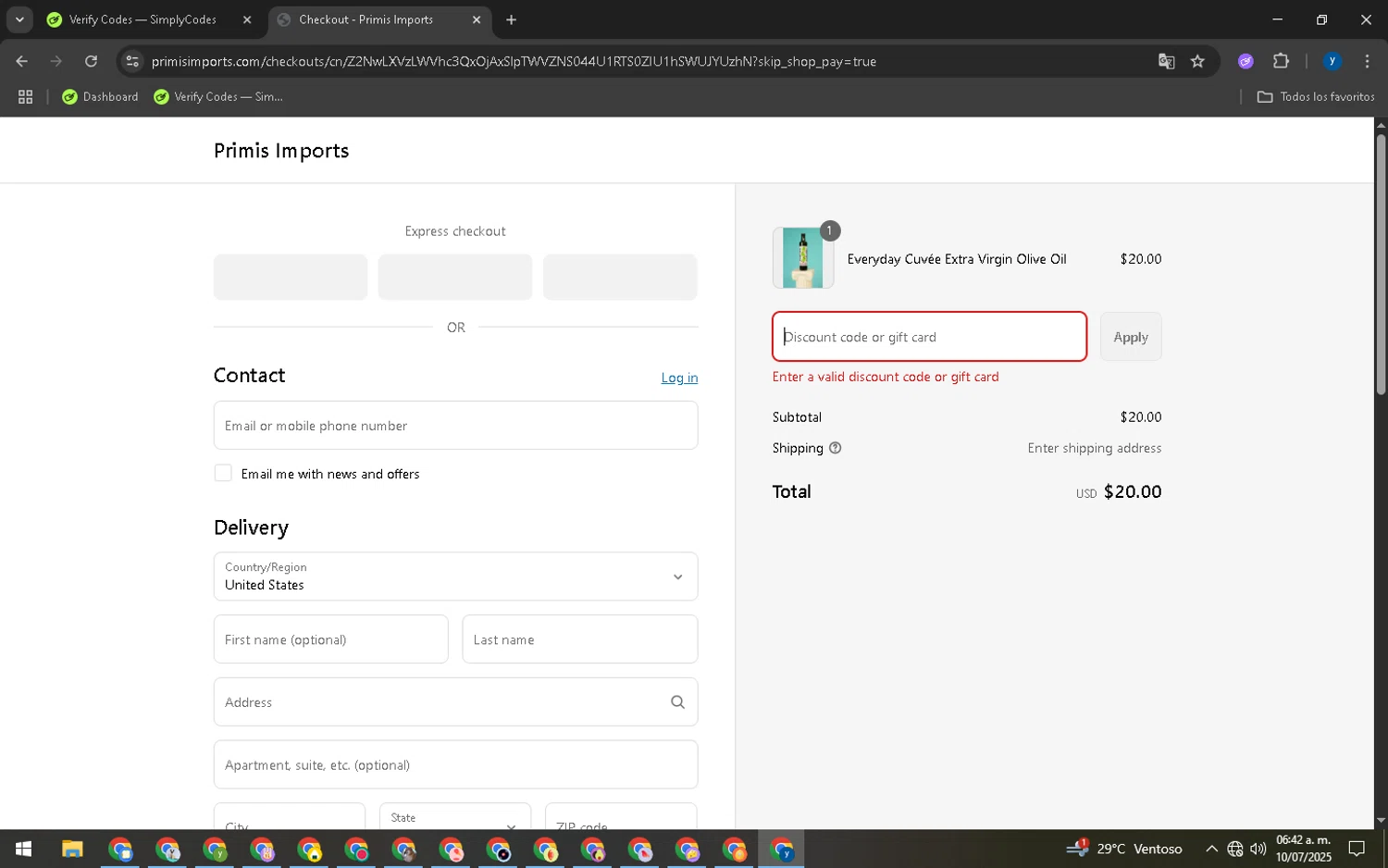1388x868 pixels.
Task: Focus the primisimports.com URL address bar
Action: pos(514,61)
